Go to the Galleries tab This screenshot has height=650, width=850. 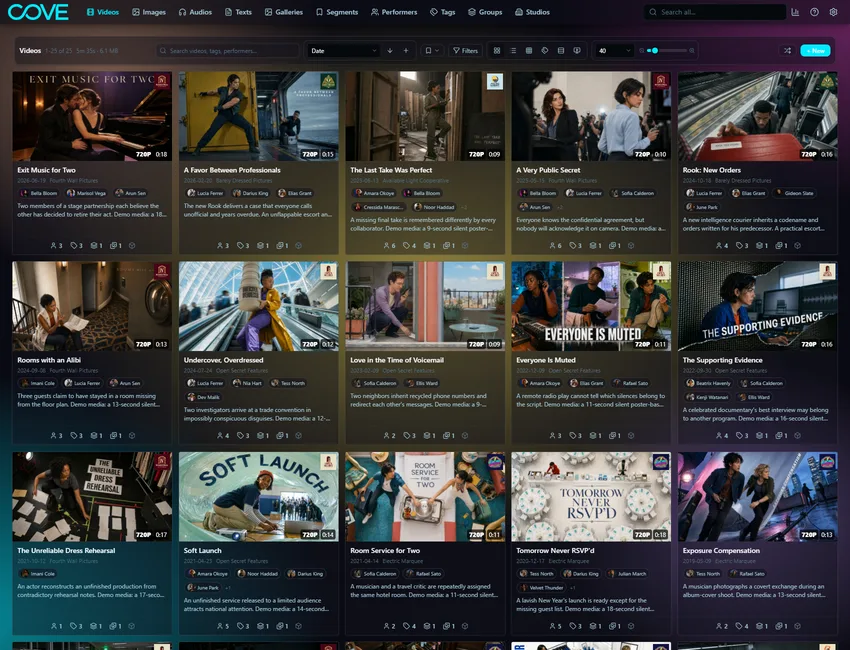[x=284, y=12]
